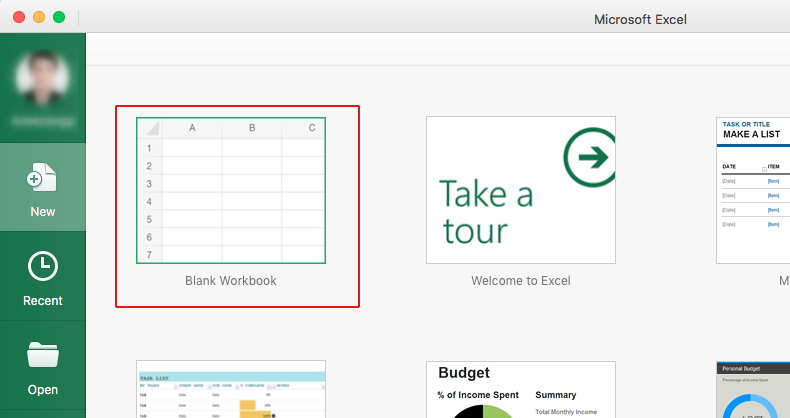
Task: Click the blurred user profile avatar
Action: point(43,77)
